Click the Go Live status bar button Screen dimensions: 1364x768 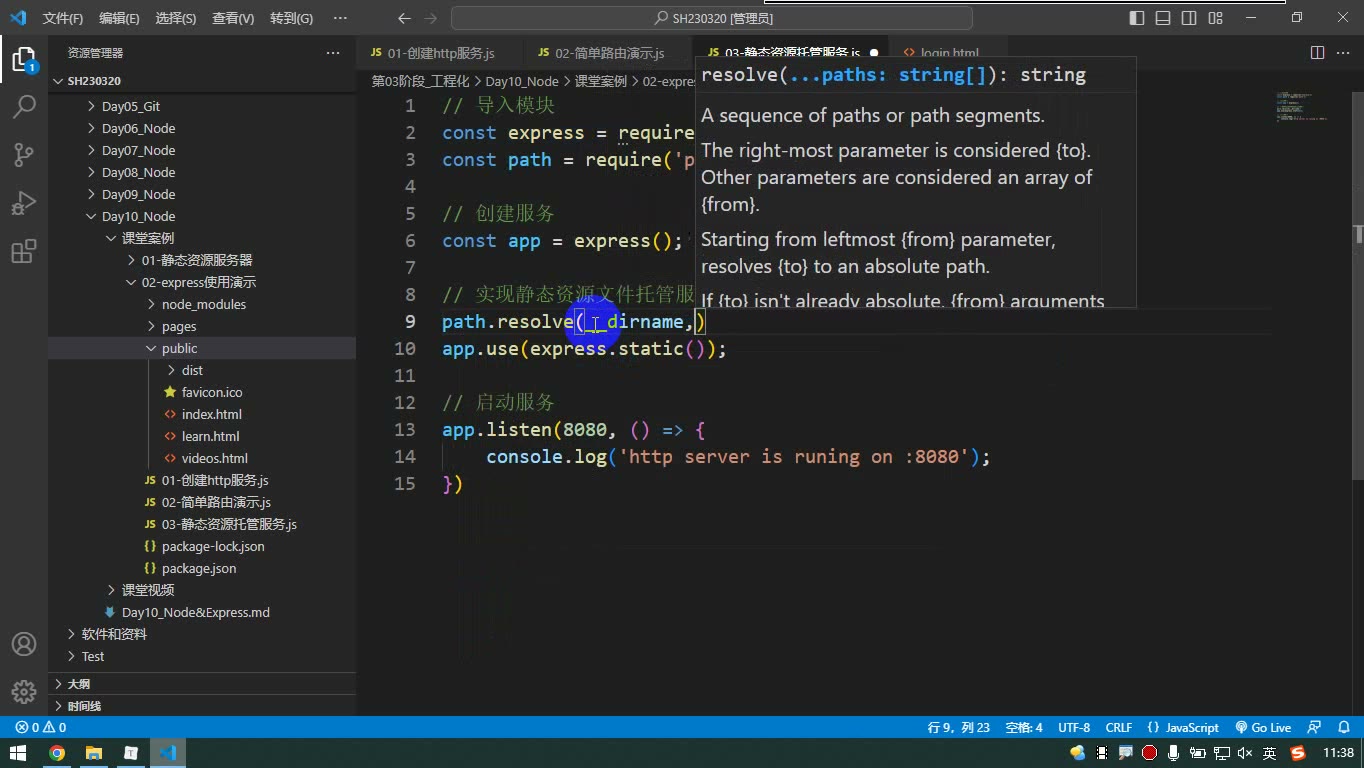(1263, 728)
